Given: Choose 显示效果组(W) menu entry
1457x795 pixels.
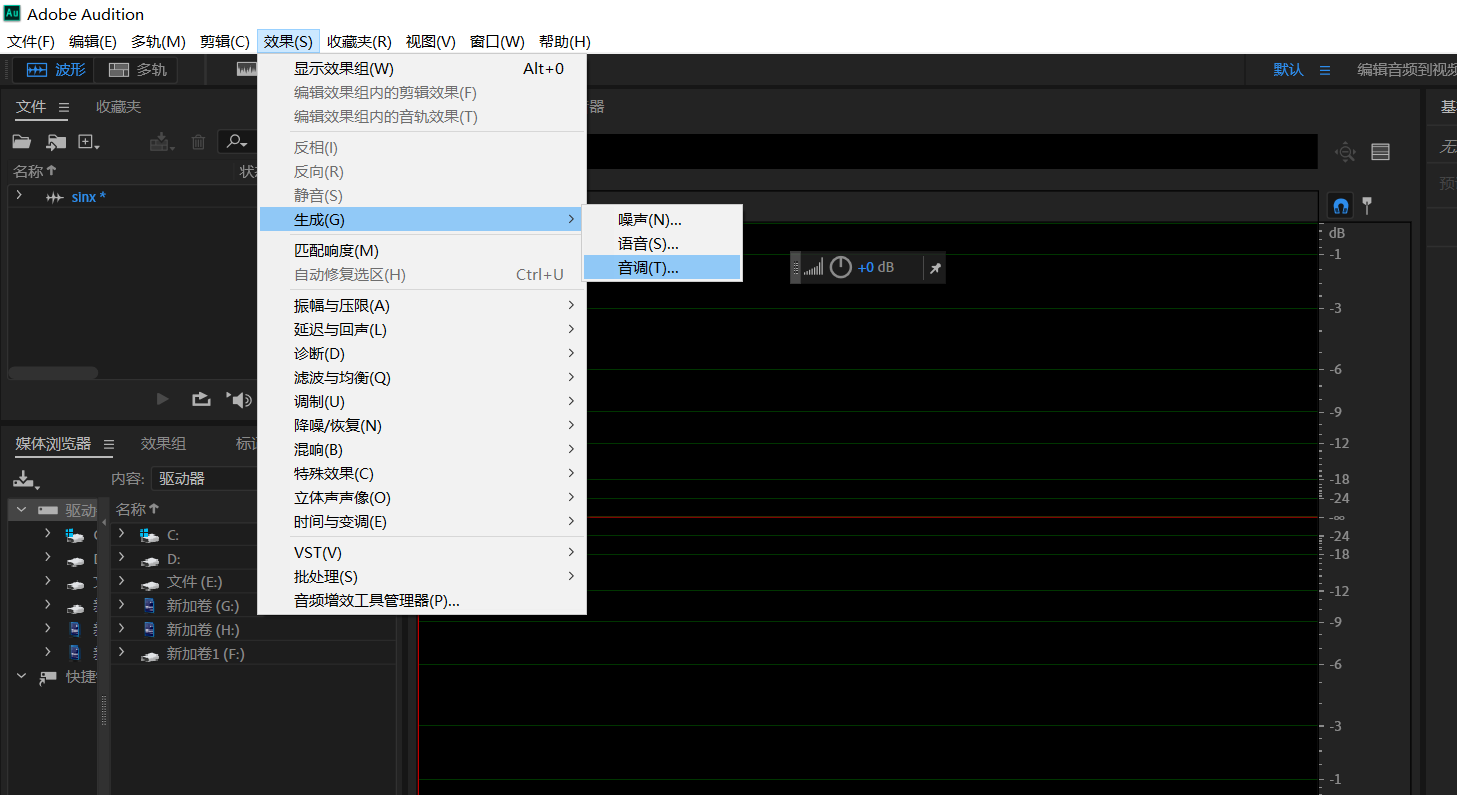Looking at the screenshot, I should coord(422,69).
